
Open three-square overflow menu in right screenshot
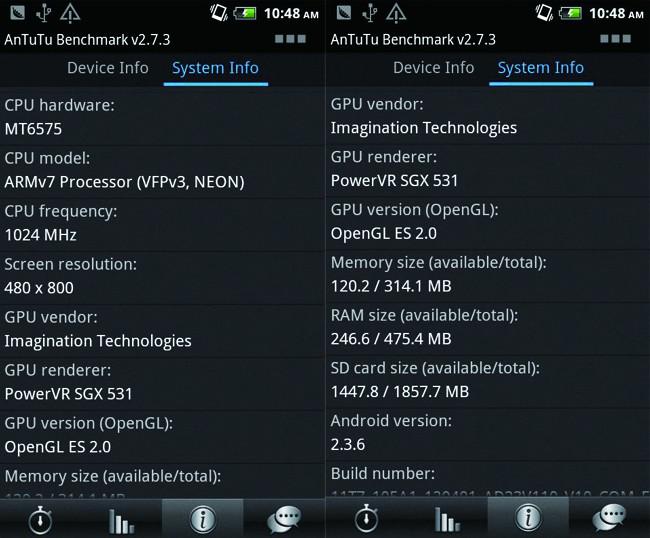click(x=616, y=39)
